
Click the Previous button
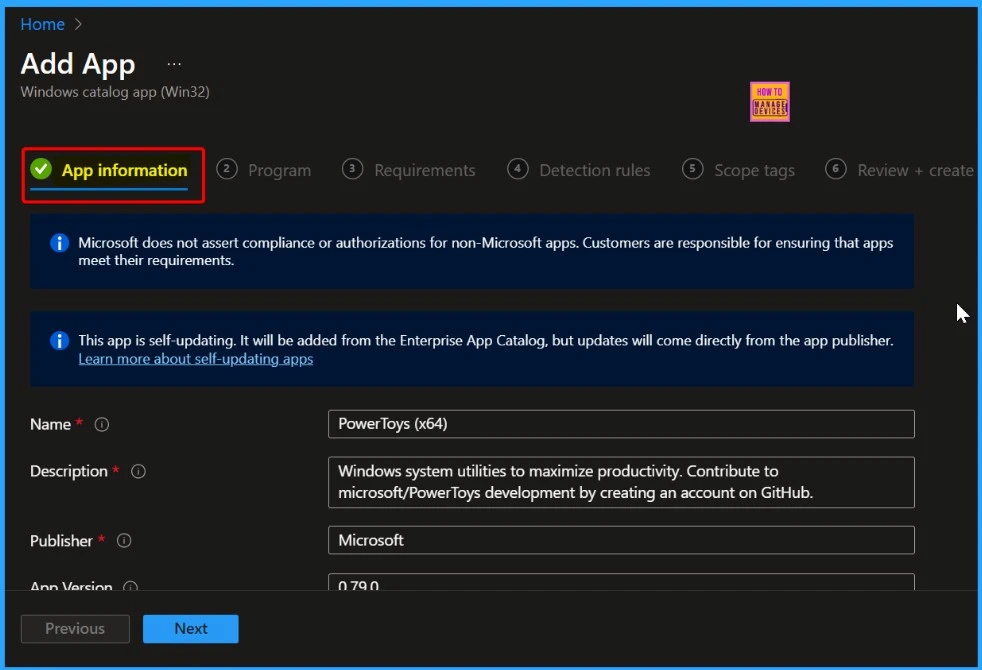point(75,629)
